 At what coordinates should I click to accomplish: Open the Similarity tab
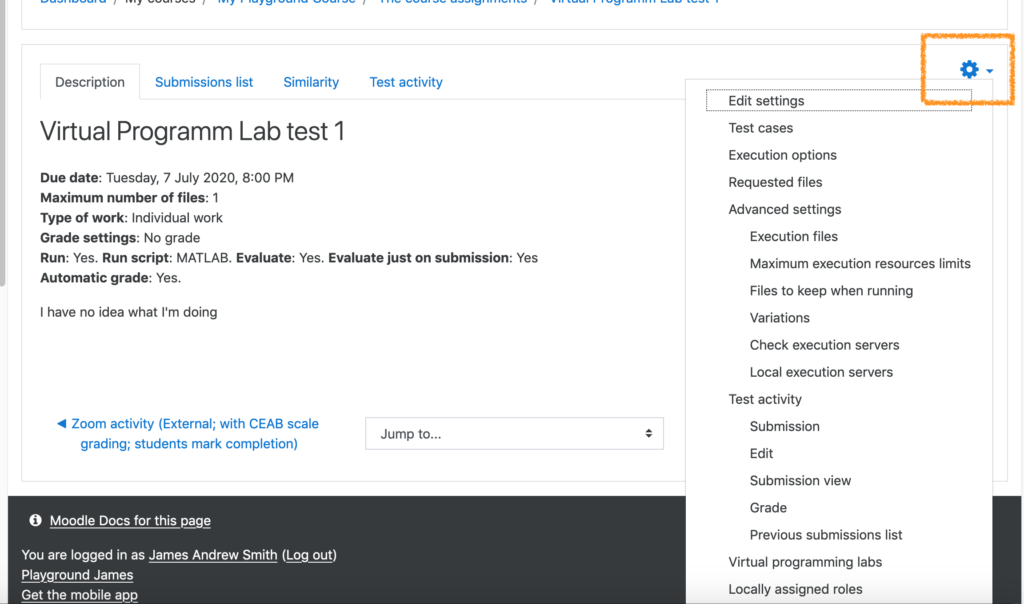click(311, 81)
